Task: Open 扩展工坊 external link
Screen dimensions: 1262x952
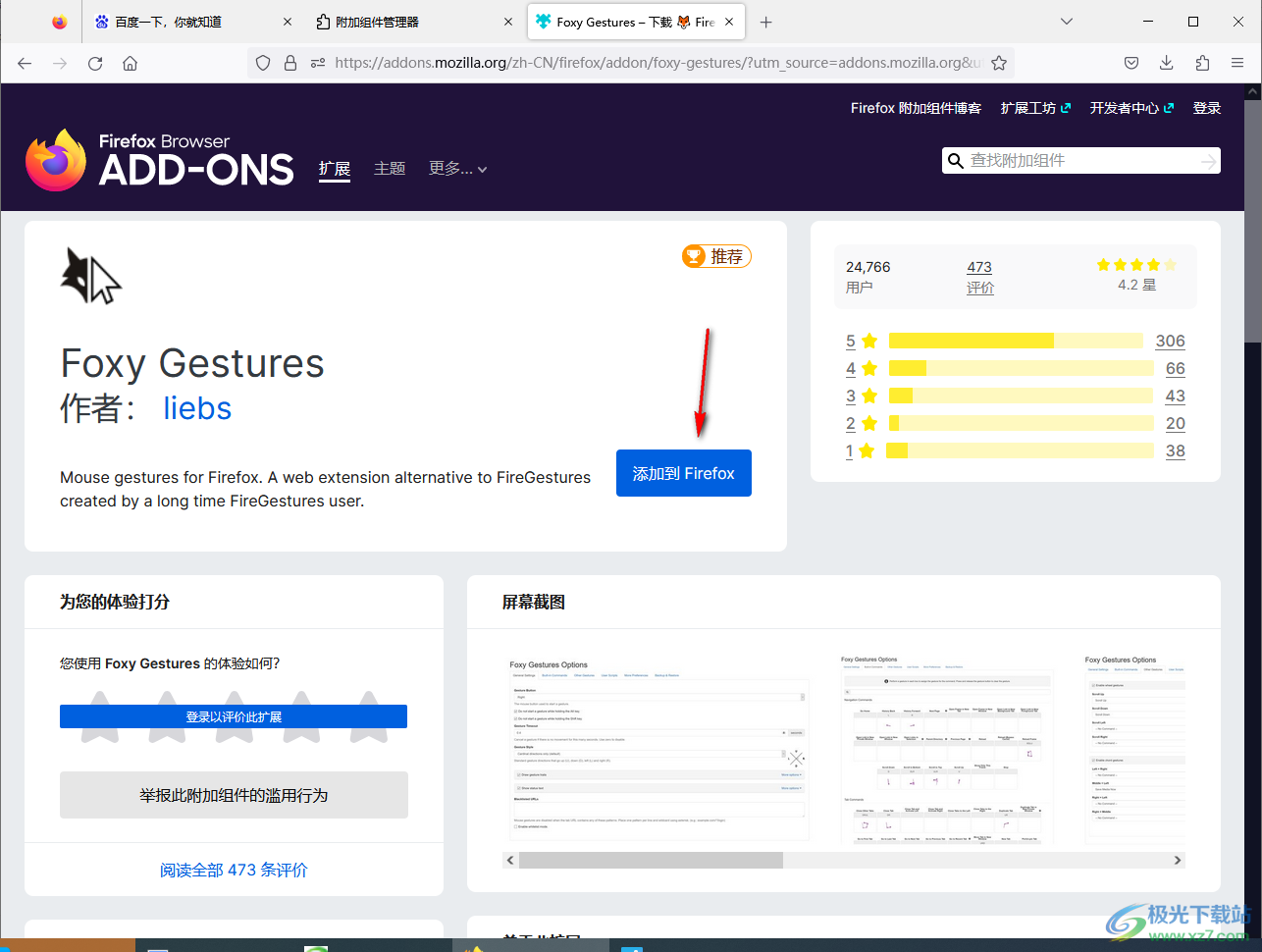Action: tap(1035, 108)
